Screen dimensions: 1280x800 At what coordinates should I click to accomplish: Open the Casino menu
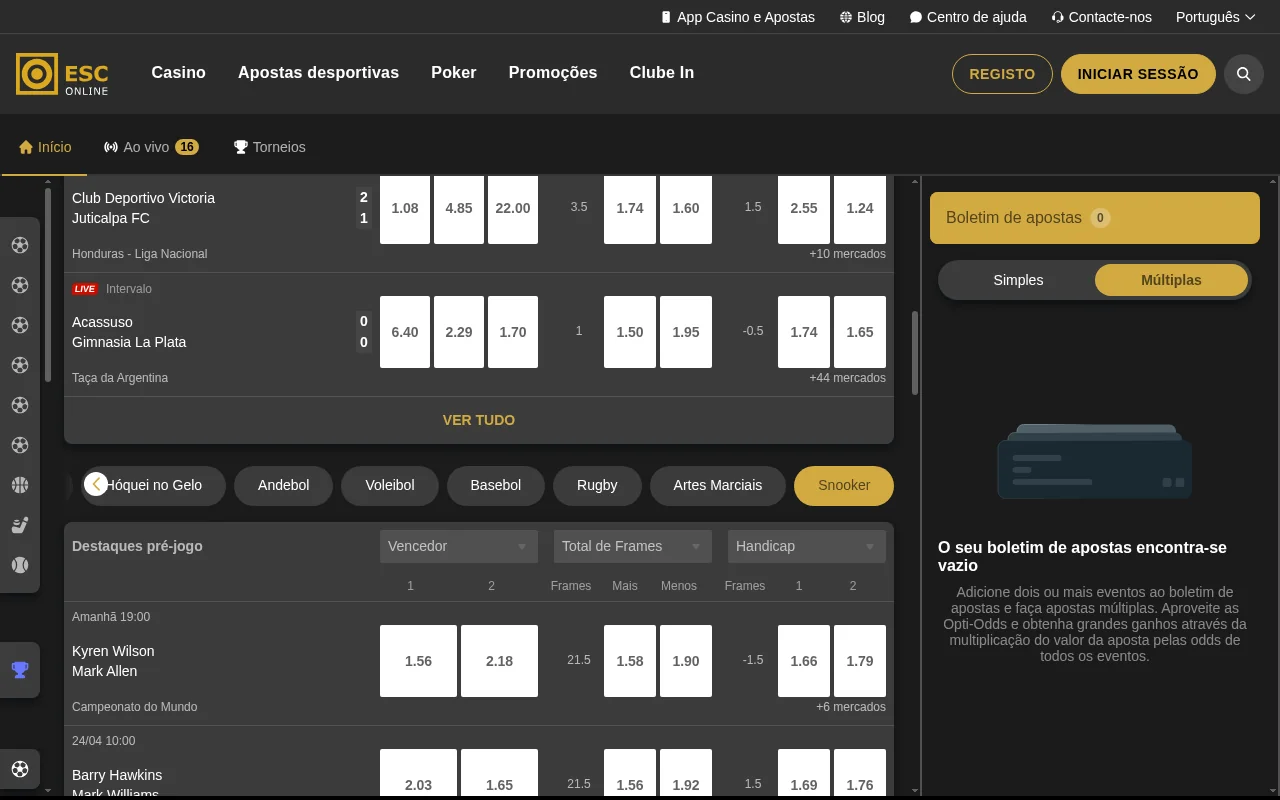point(178,73)
